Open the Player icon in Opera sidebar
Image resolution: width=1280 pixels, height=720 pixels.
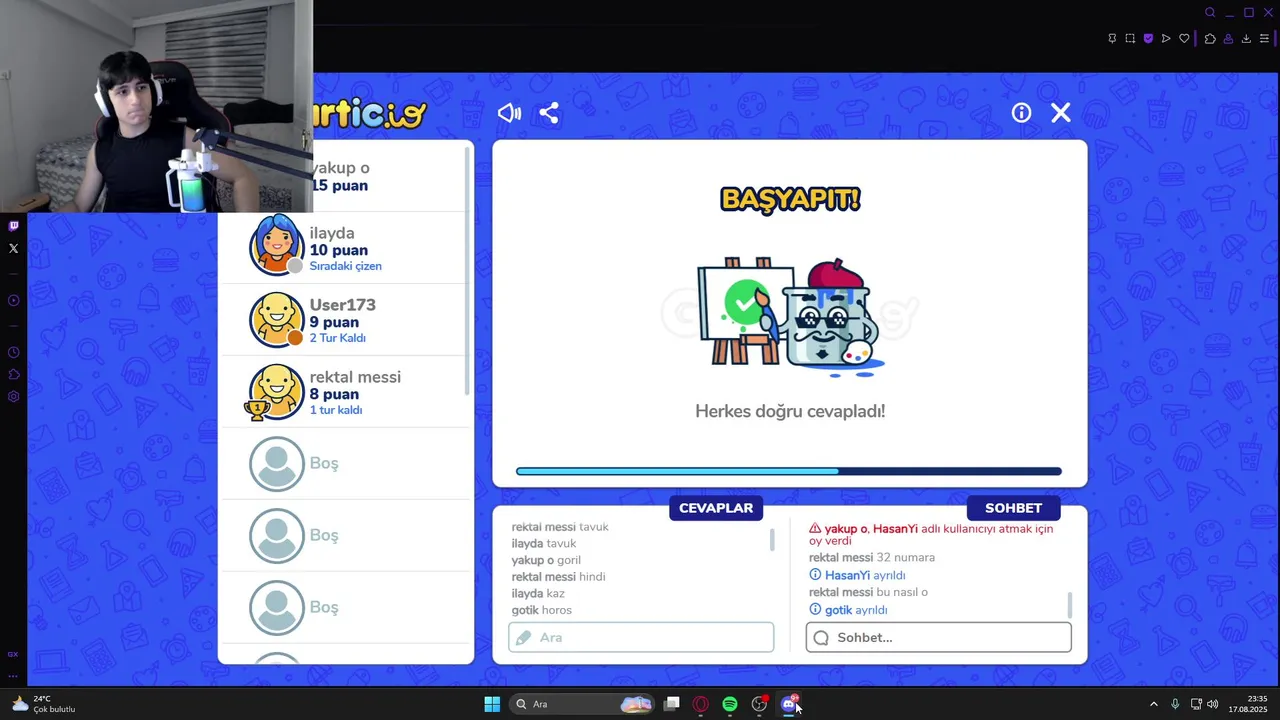point(13,300)
